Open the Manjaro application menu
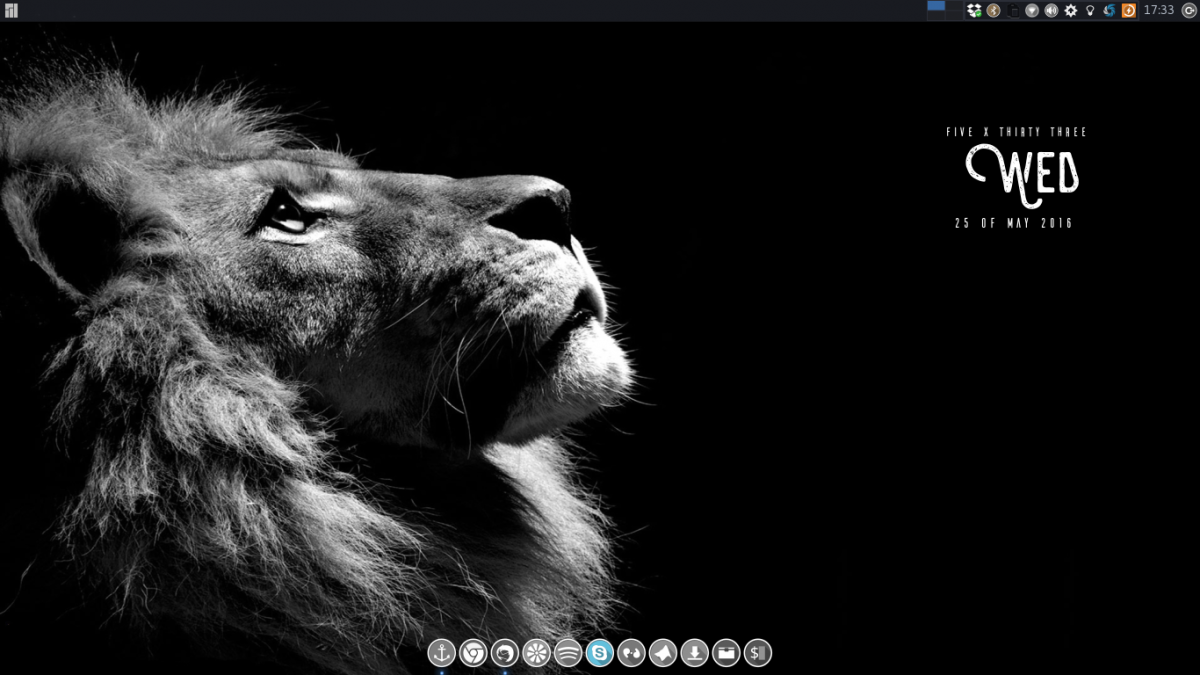The width and height of the screenshot is (1200, 675). click(12, 10)
